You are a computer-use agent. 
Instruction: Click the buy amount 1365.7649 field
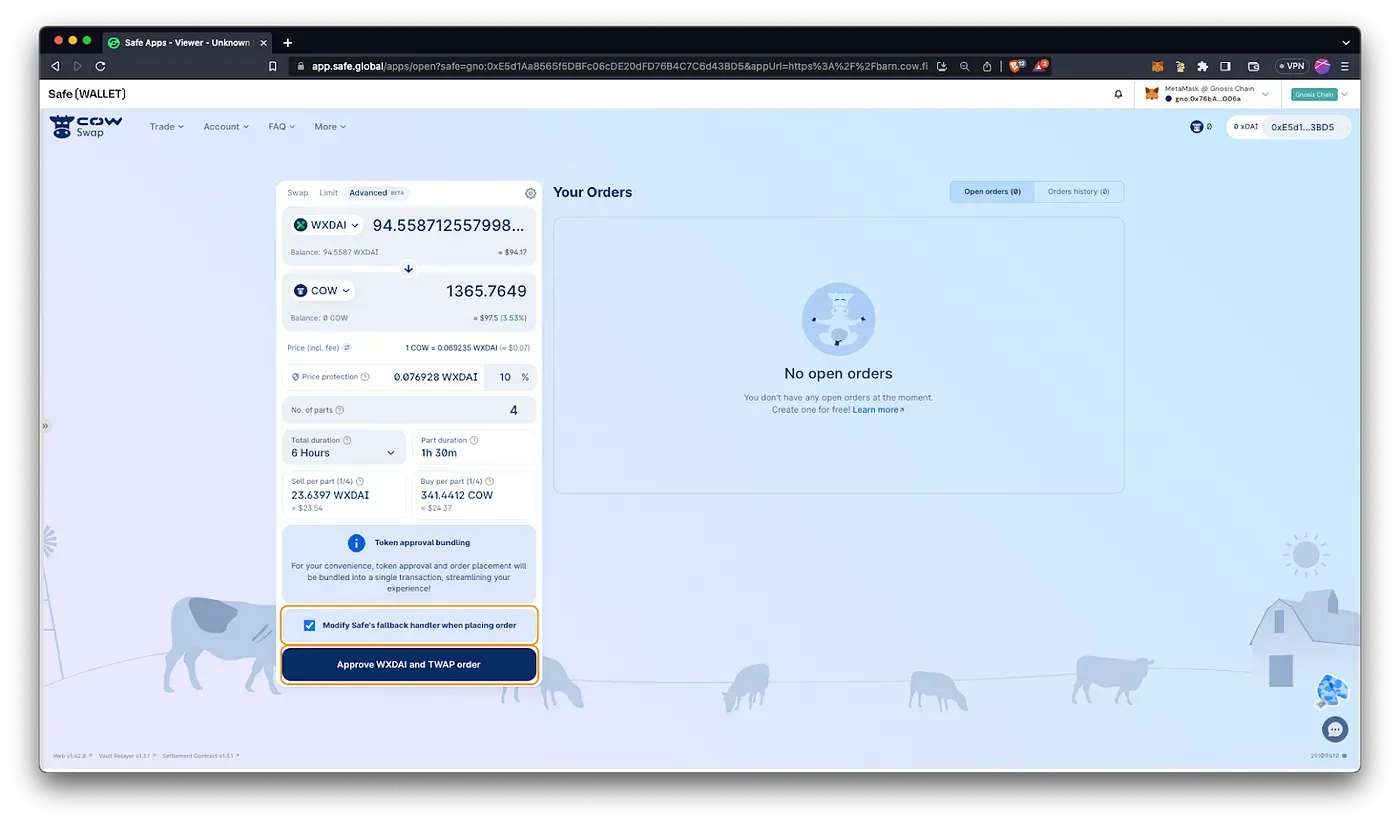click(486, 291)
